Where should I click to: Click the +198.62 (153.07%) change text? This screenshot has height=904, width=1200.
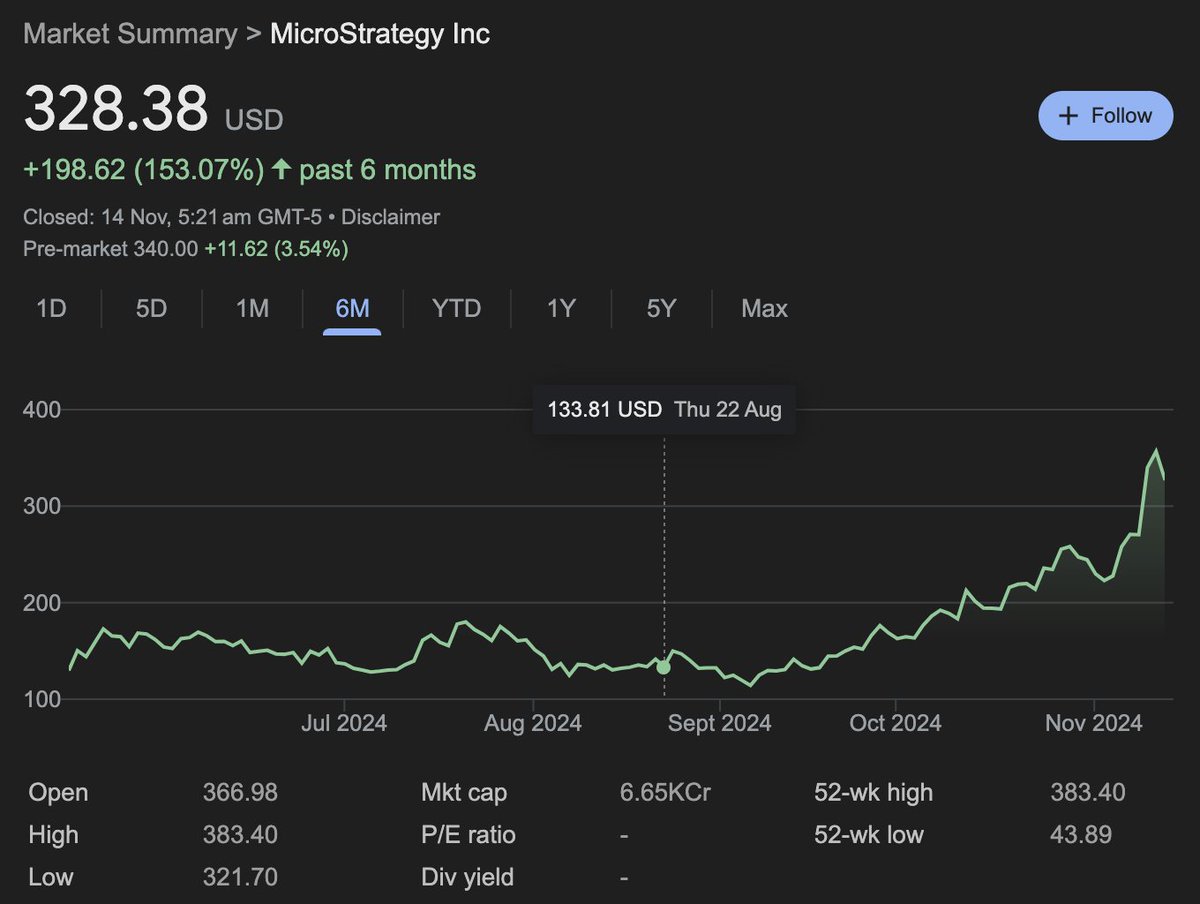(143, 170)
